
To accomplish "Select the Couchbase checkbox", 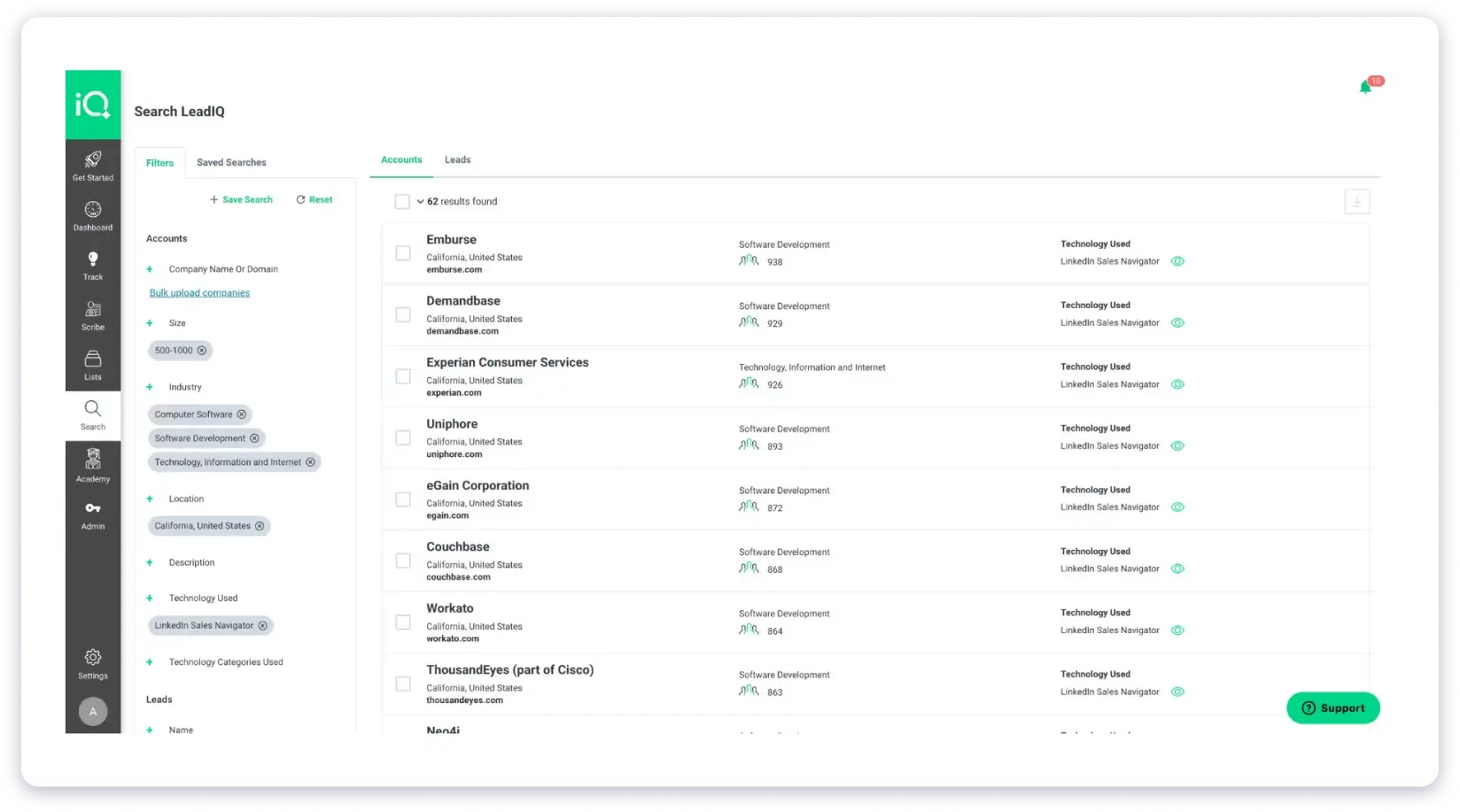I will coord(403,561).
